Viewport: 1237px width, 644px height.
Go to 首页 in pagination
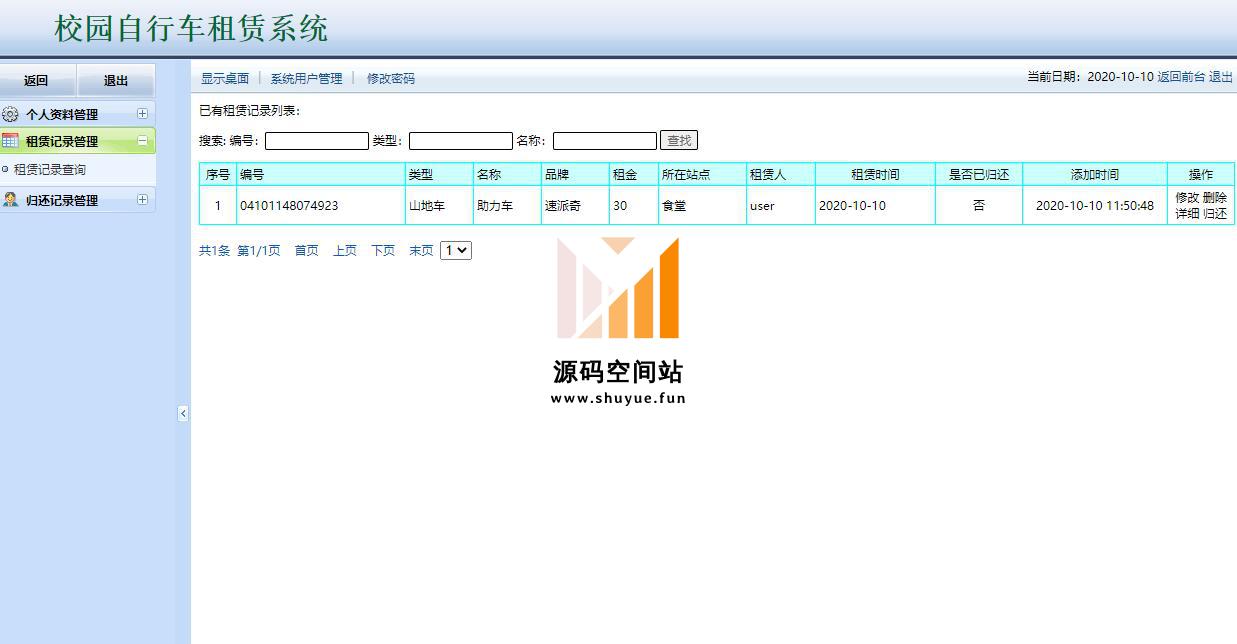[x=306, y=251]
